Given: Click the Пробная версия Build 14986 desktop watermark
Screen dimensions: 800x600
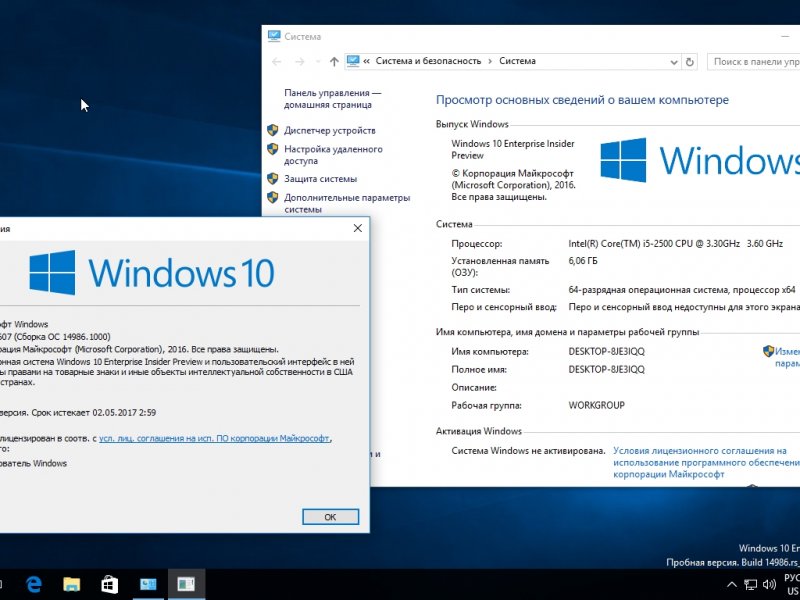Looking at the screenshot, I should coord(733,562).
